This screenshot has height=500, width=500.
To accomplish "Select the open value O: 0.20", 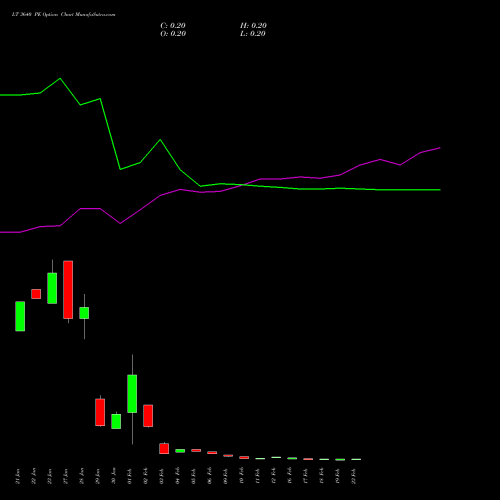I will [173, 34].
